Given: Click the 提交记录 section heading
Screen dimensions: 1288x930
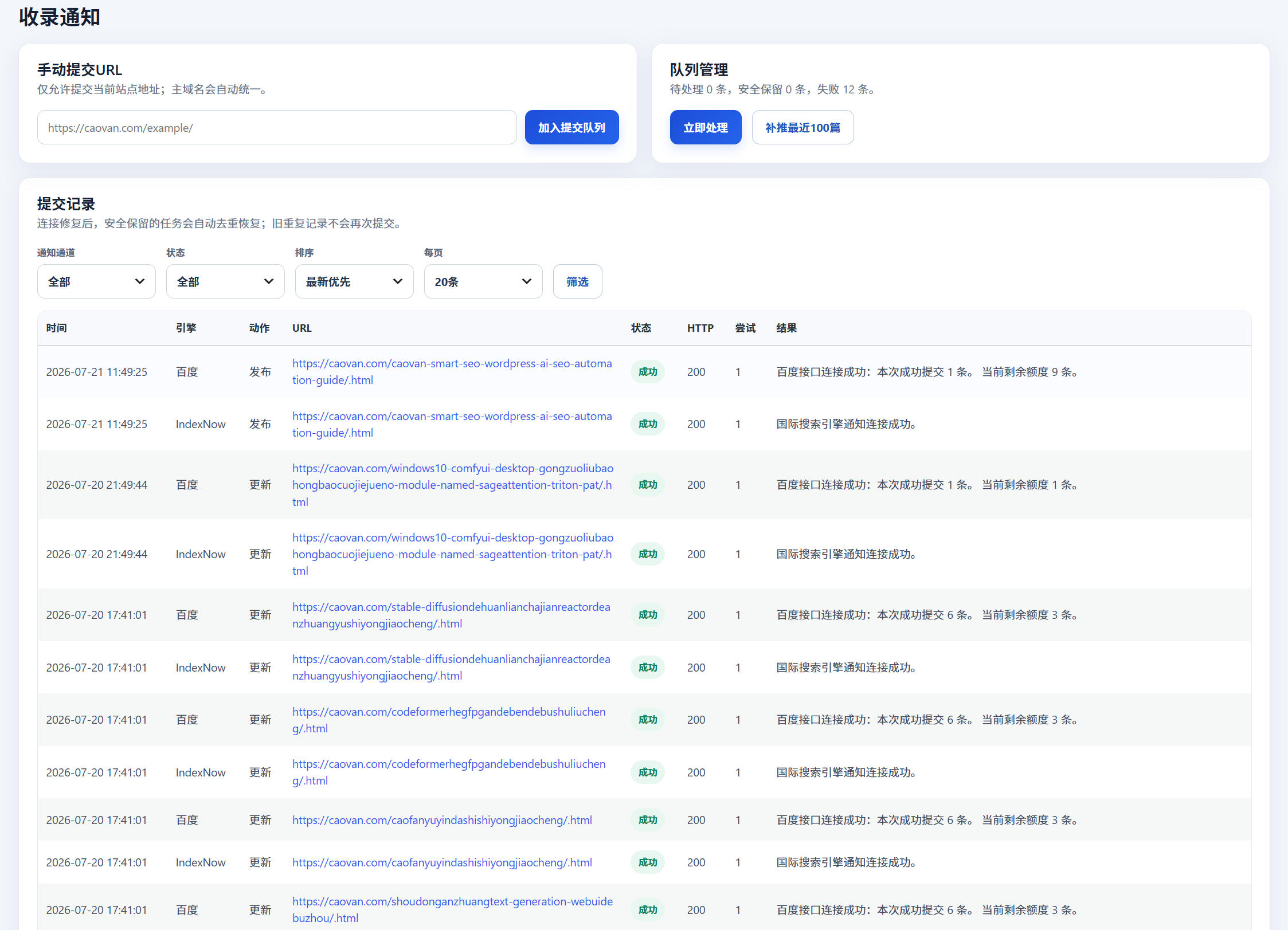Looking at the screenshot, I should pos(66,203).
